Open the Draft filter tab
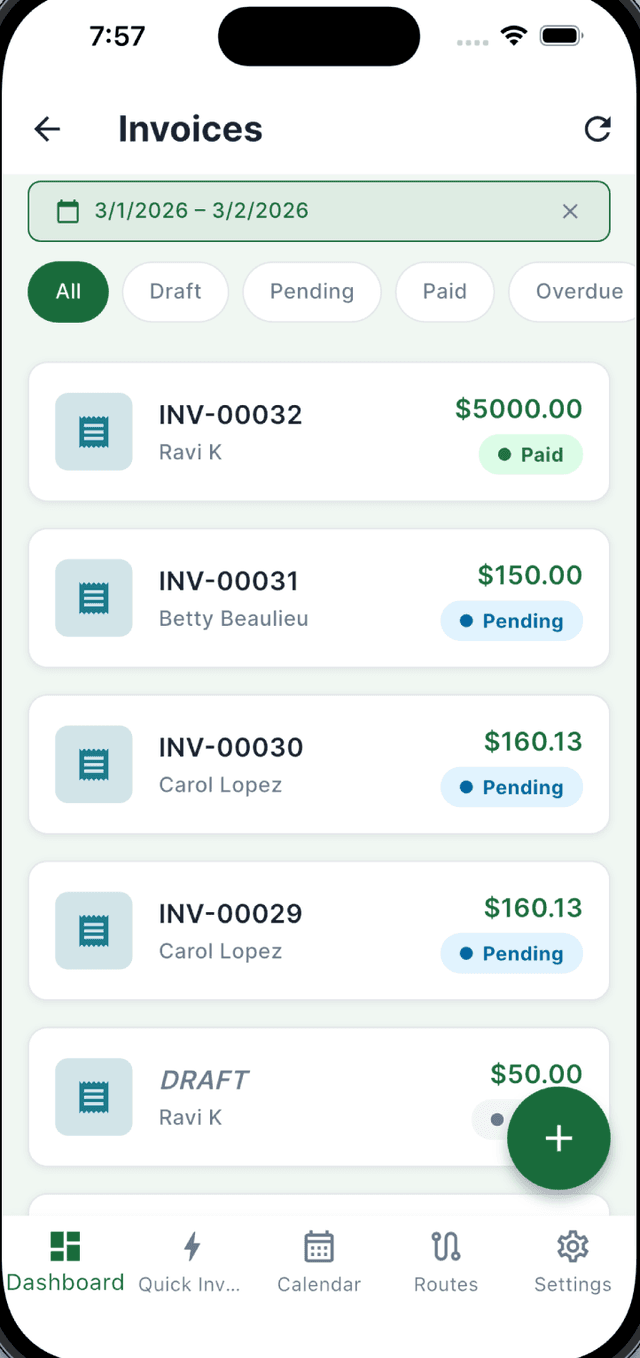This screenshot has width=640, height=1358. click(175, 291)
